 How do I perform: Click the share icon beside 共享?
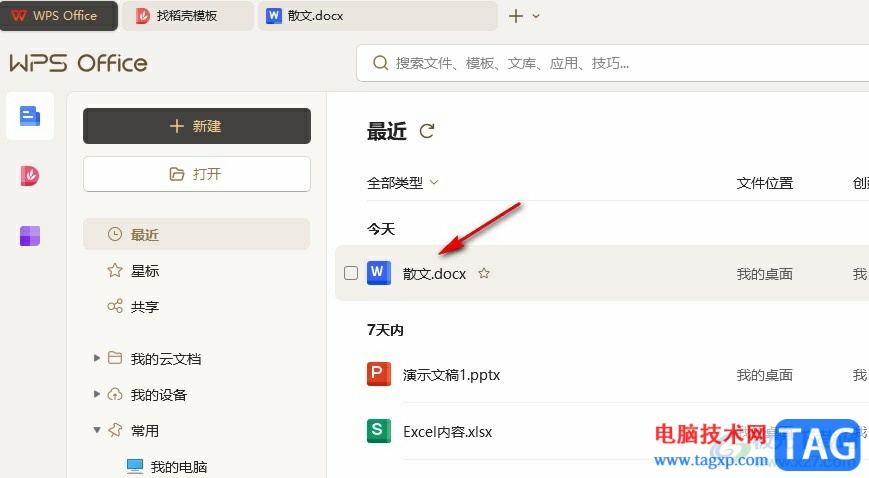[115, 306]
